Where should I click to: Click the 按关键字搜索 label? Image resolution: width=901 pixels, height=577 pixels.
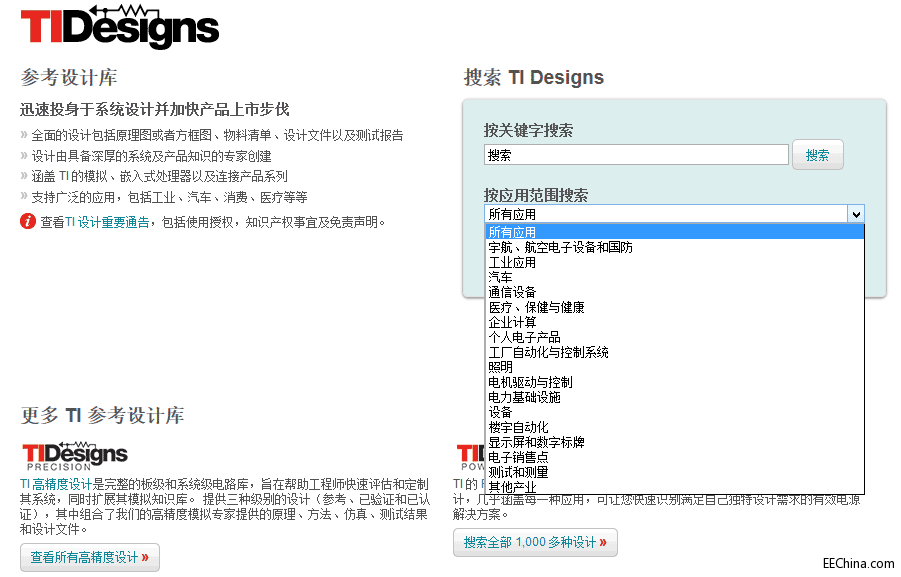tap(528, 130)
